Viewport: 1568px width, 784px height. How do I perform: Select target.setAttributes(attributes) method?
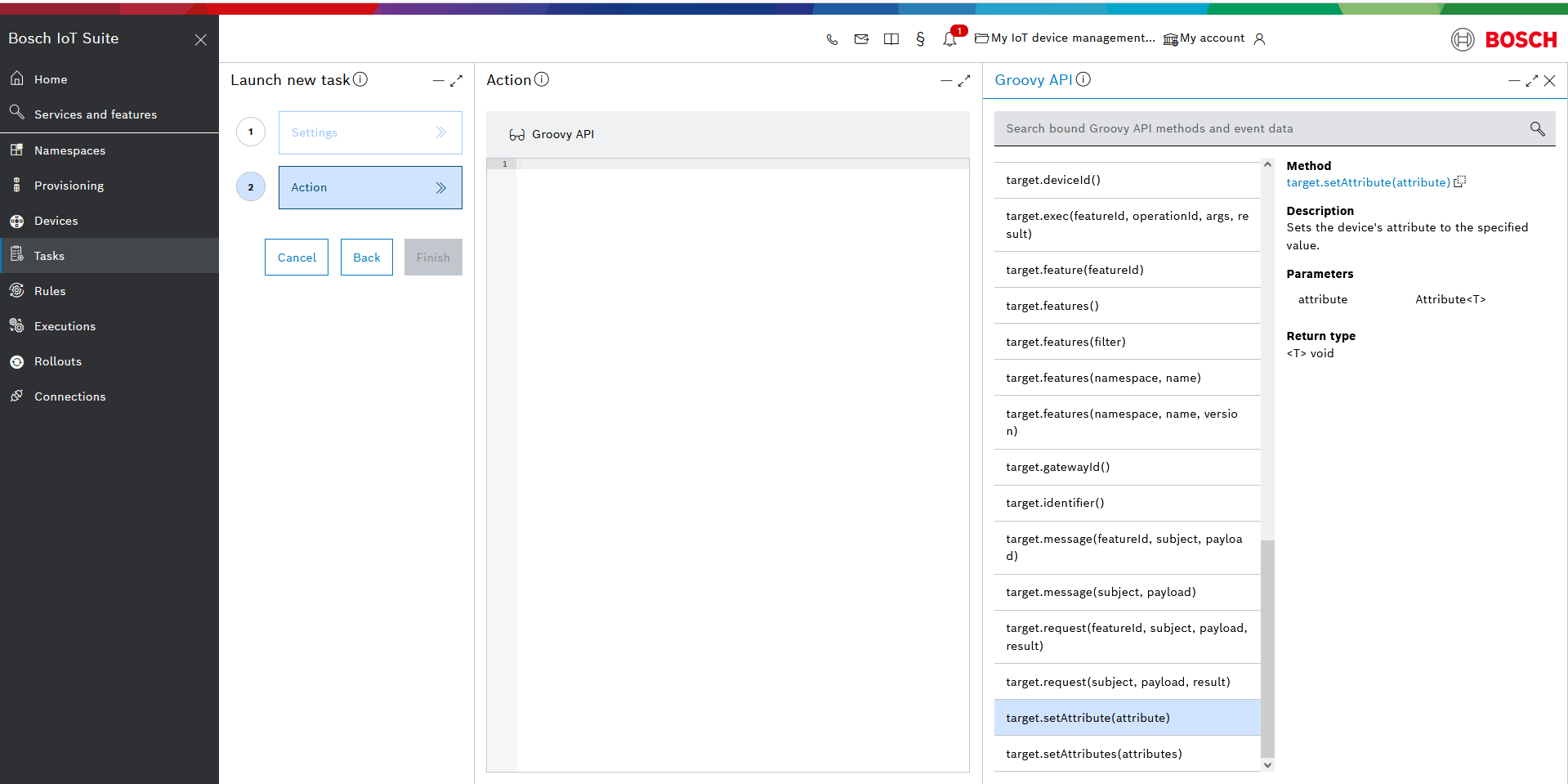tap(1128, 754)
